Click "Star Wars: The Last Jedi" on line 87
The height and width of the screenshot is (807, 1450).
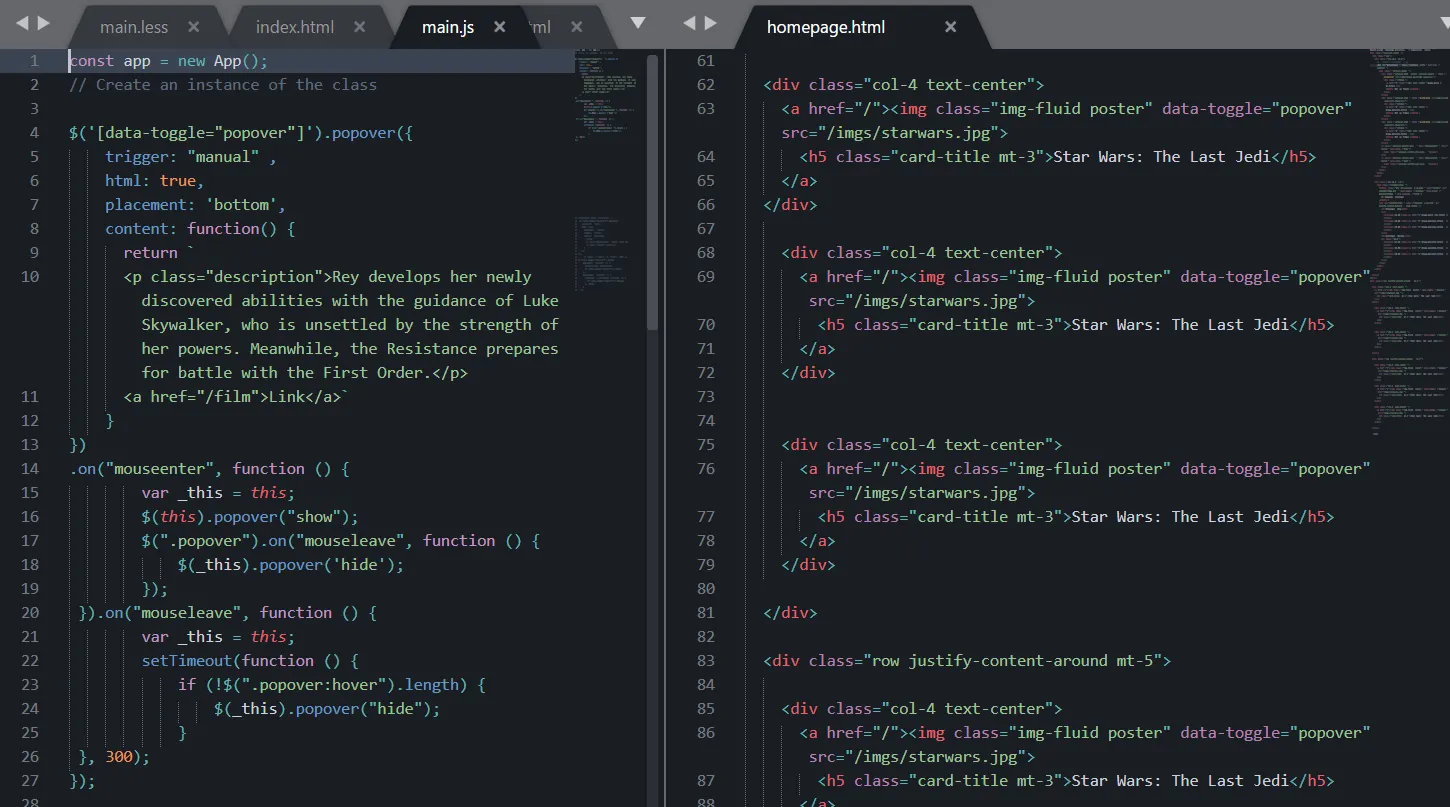(1180, 781)
